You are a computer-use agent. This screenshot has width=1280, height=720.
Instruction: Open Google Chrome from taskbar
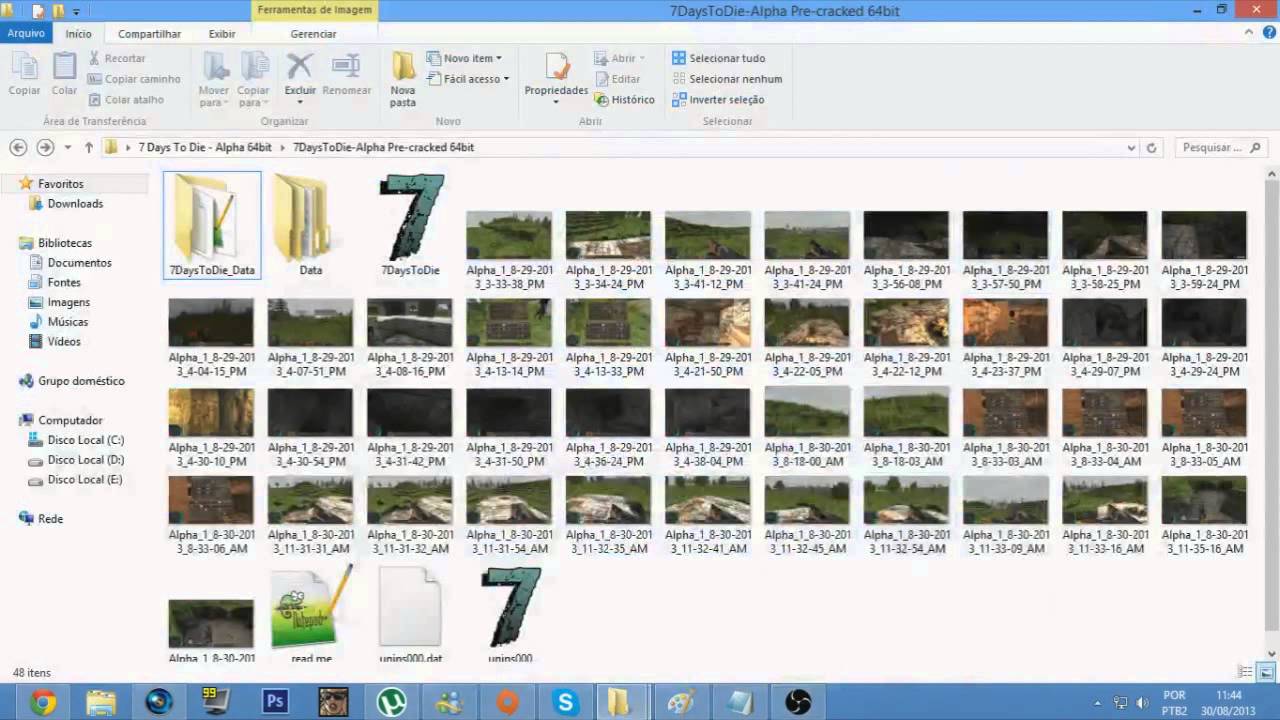point(42,702)
